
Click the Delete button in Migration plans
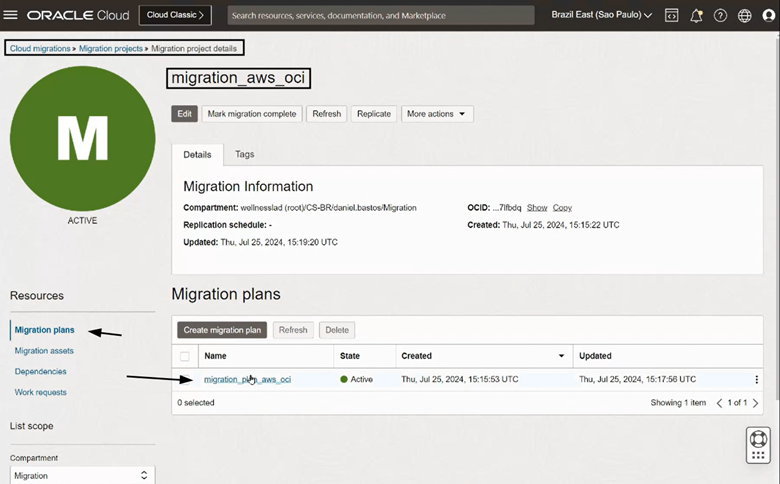[337, 330]
